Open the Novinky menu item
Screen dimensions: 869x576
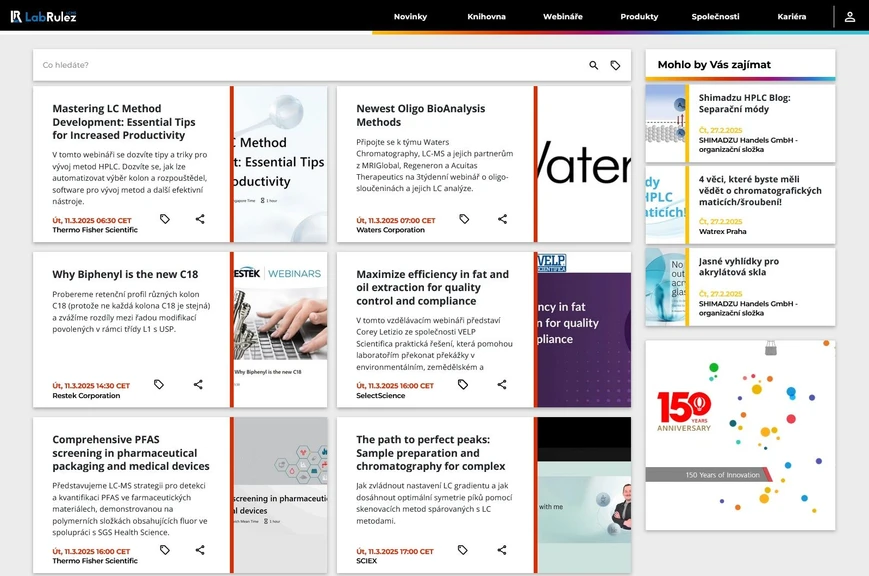410,17
